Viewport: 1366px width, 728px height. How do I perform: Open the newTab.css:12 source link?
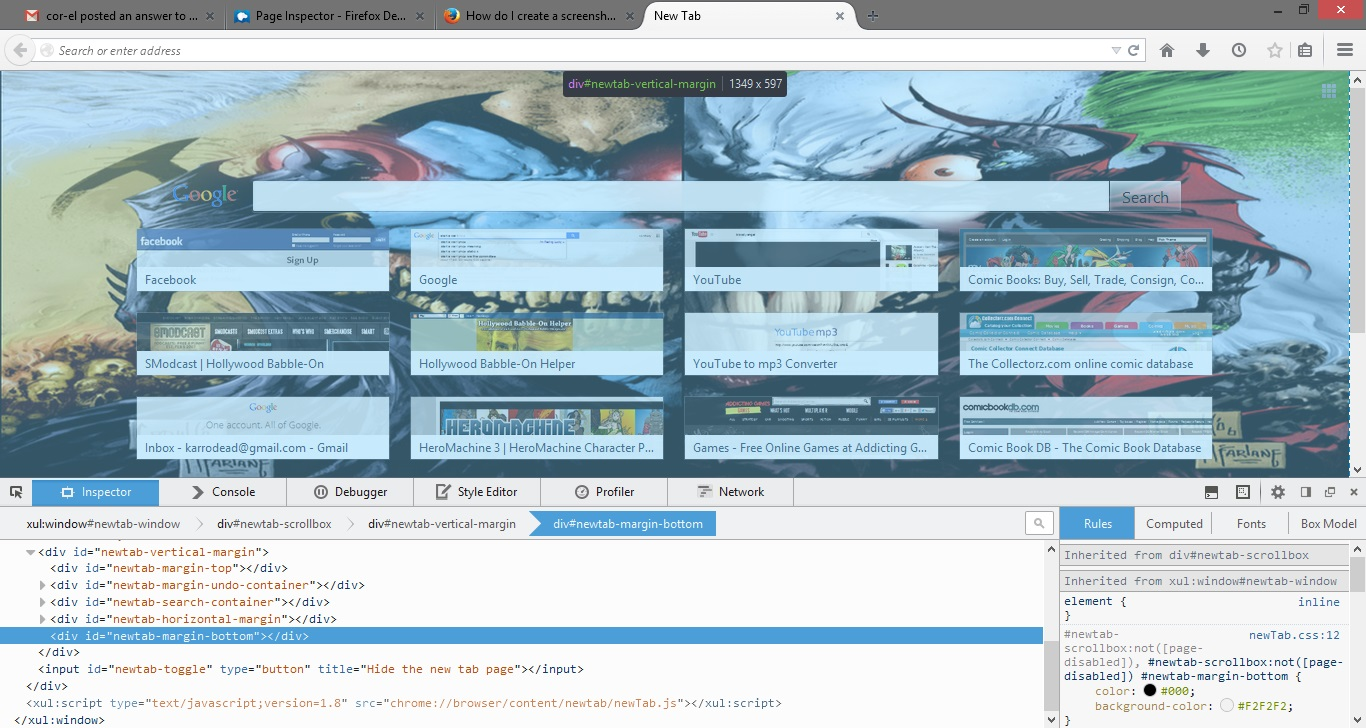(1294, 635)
